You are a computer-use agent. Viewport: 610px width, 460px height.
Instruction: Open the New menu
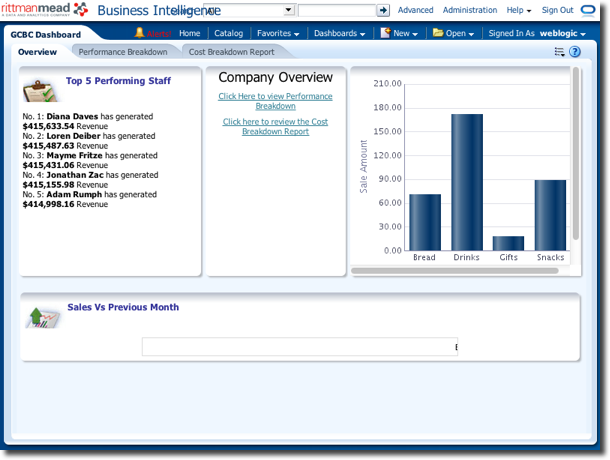[x=399, y=33]
